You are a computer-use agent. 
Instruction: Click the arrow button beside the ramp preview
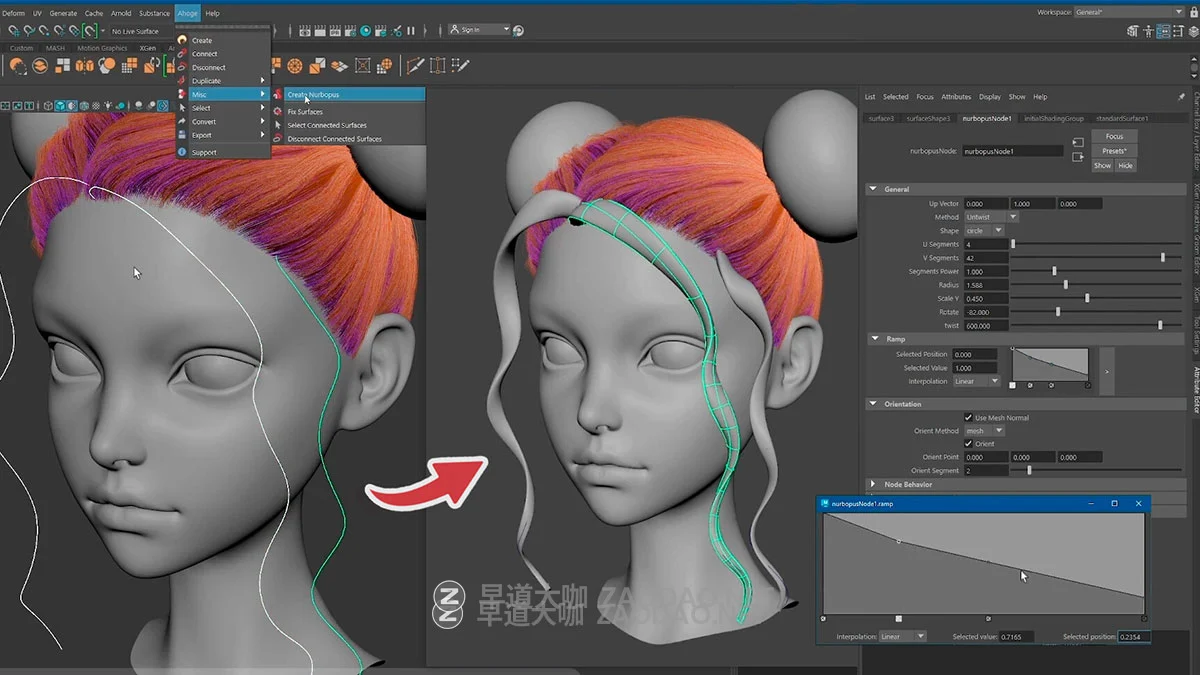[1105, 370]
